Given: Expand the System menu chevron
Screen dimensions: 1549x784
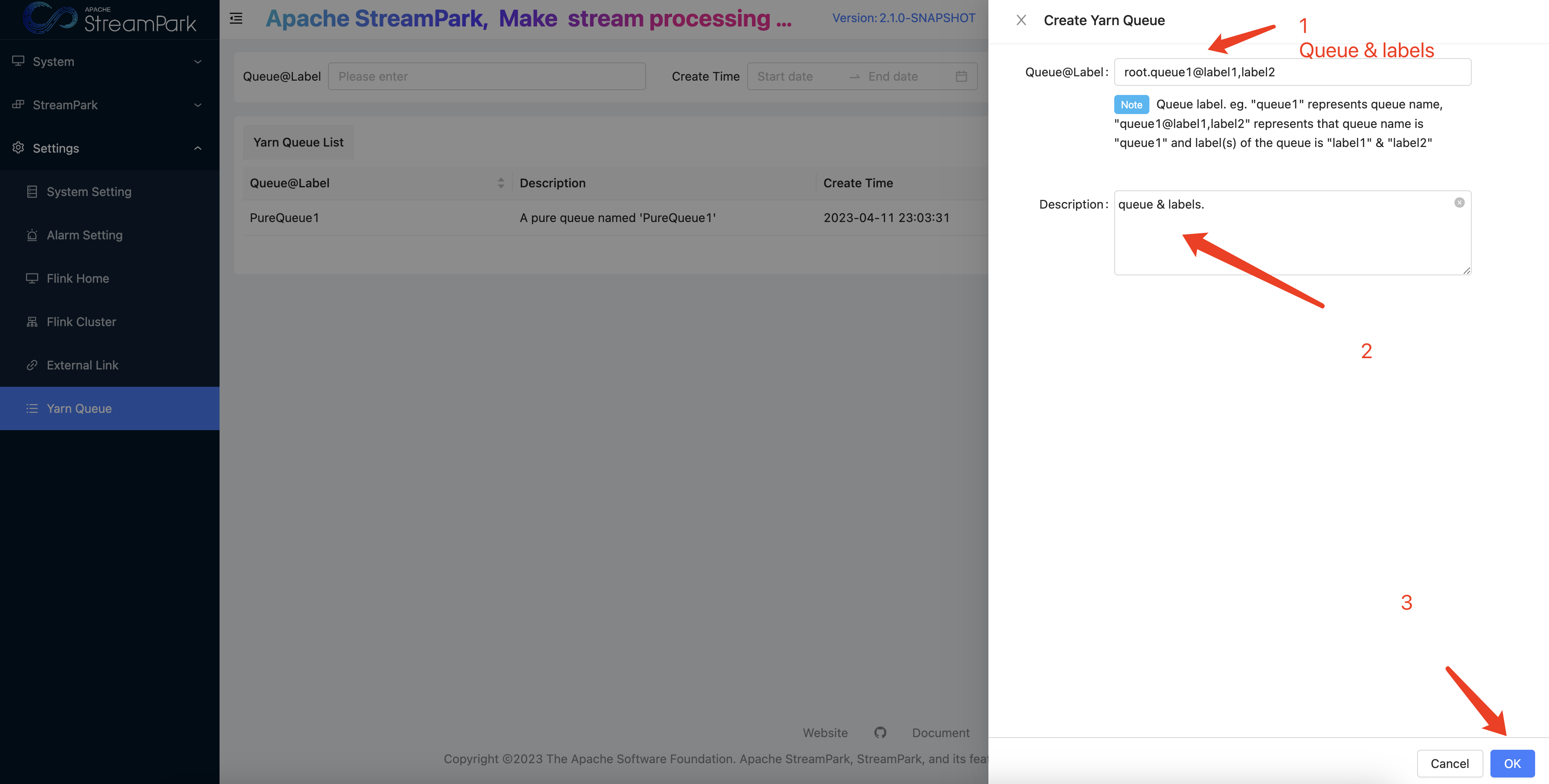Looking at the screenshot, I should pyautogui.click(x=198, y=62).
